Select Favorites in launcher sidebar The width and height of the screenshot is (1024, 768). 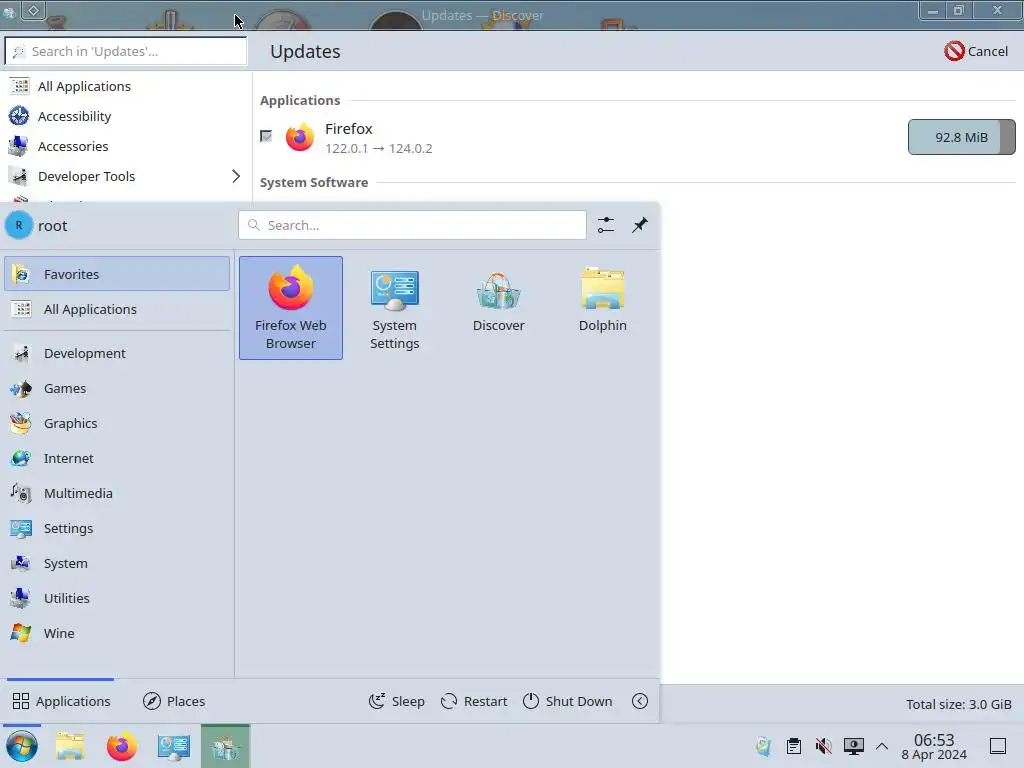click(117, 274)
